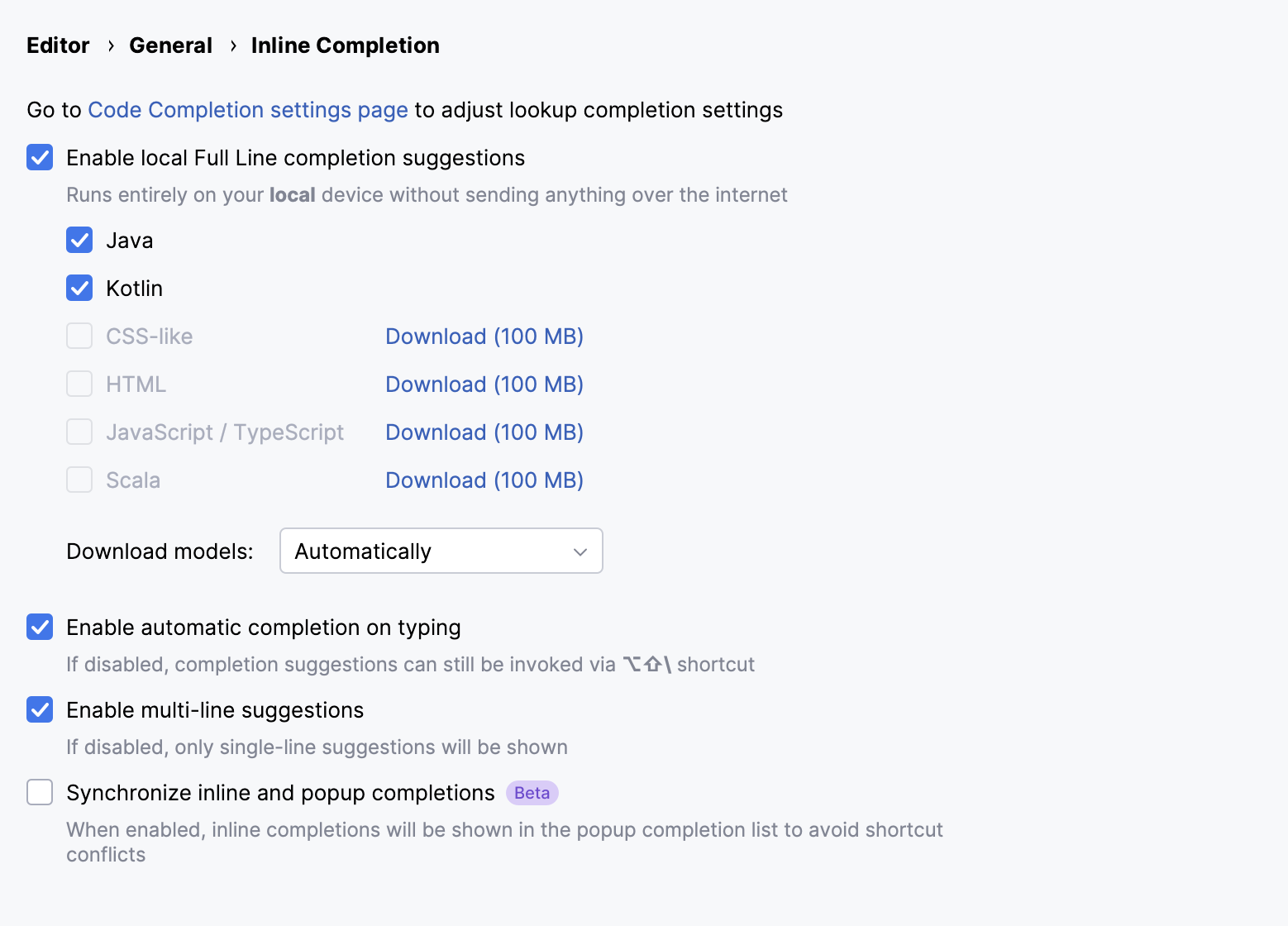Disable local Full Line completion suggestions

(x=39, y=157)
